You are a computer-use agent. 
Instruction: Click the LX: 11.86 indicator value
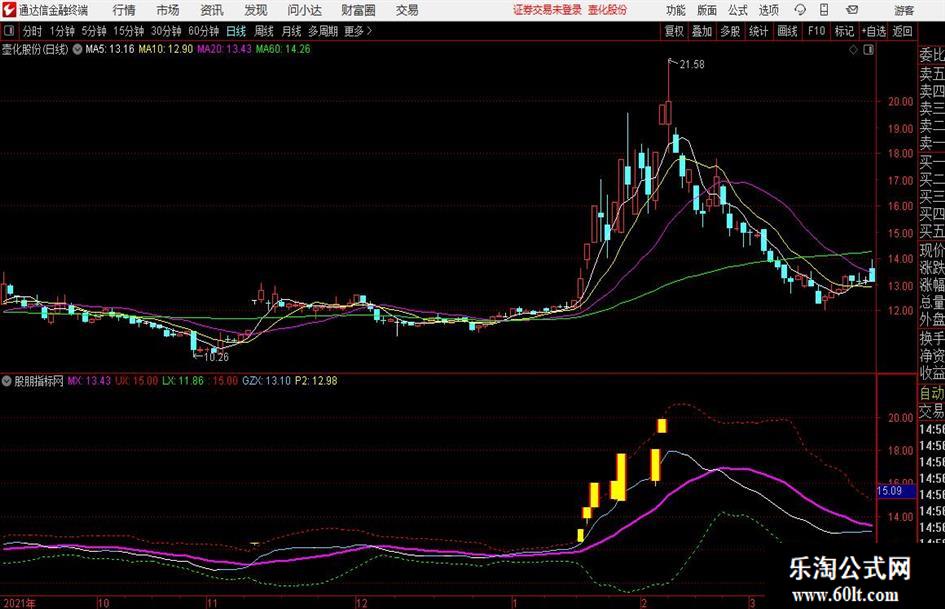(x=183, y=381)
